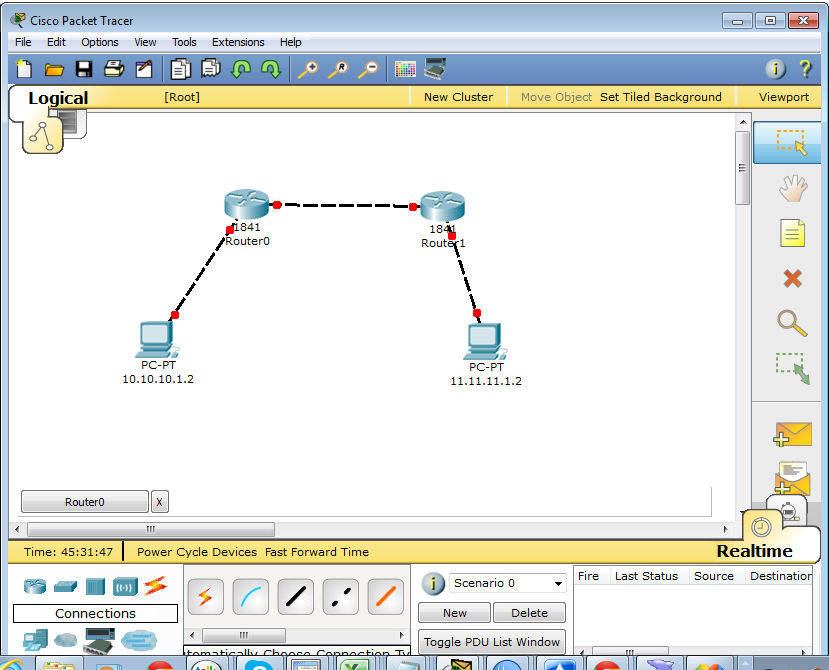829x670 pixels.
Task: Click the Redo green arrow
Action: click(x=271, y=69)
